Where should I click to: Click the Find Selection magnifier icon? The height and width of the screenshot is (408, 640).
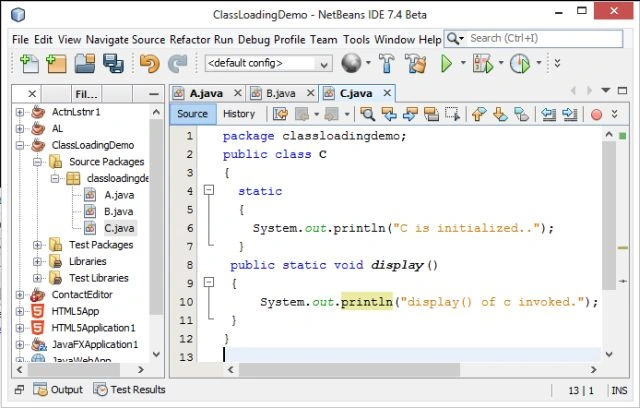(x=367, y=114)
